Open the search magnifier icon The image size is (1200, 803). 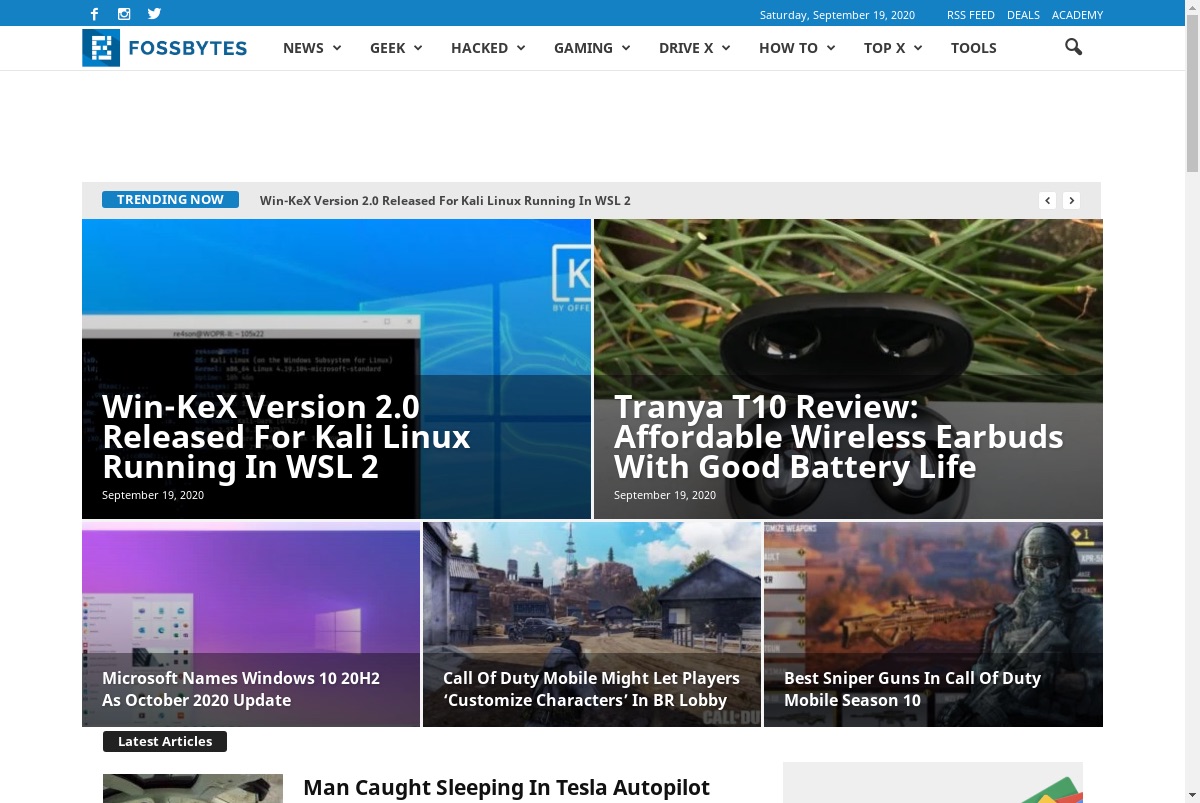pos(1073,47)
